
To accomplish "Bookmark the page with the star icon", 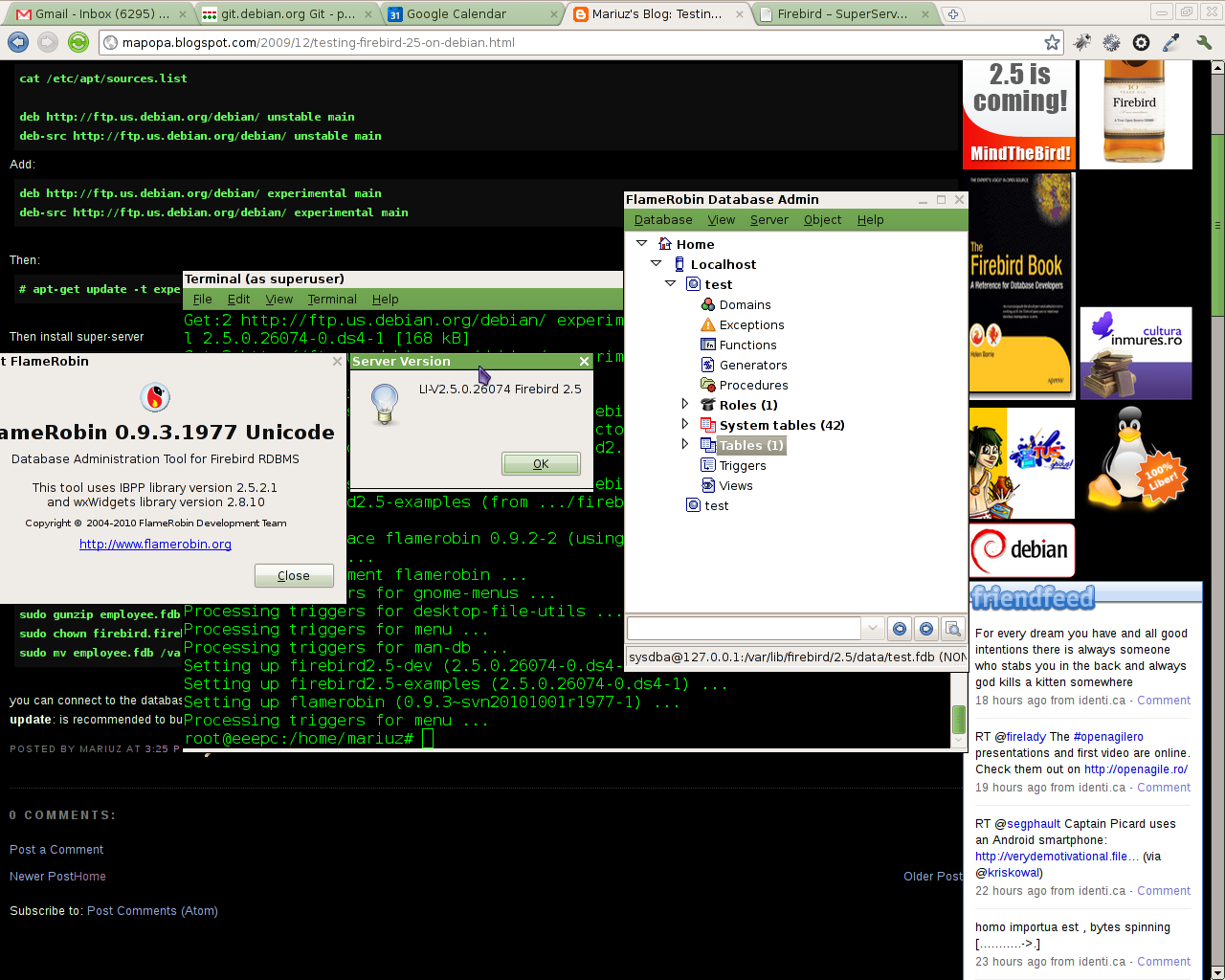I will (1052, 42).
